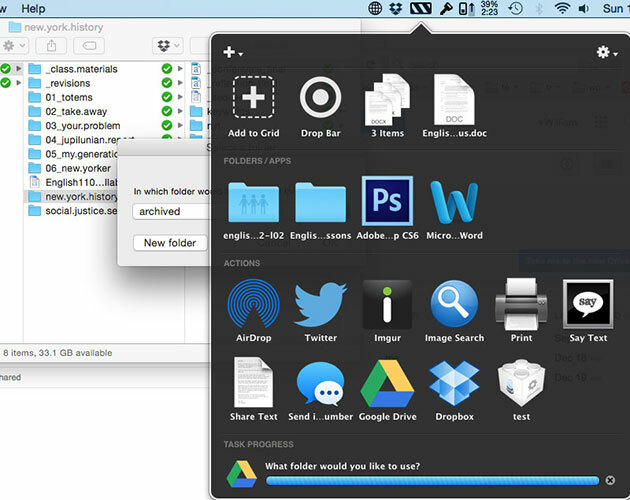The width and height of the screenshot is (630, 500).
Task: Open the Dropzone gear settings menu
Action: click(606, 52)
